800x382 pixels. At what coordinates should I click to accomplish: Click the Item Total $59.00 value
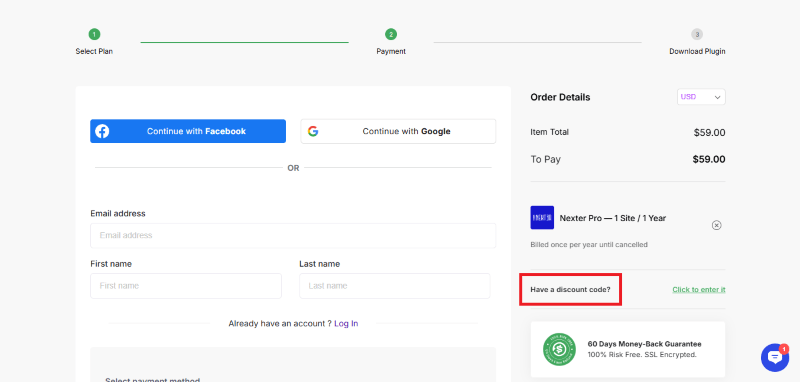point(709,133)
